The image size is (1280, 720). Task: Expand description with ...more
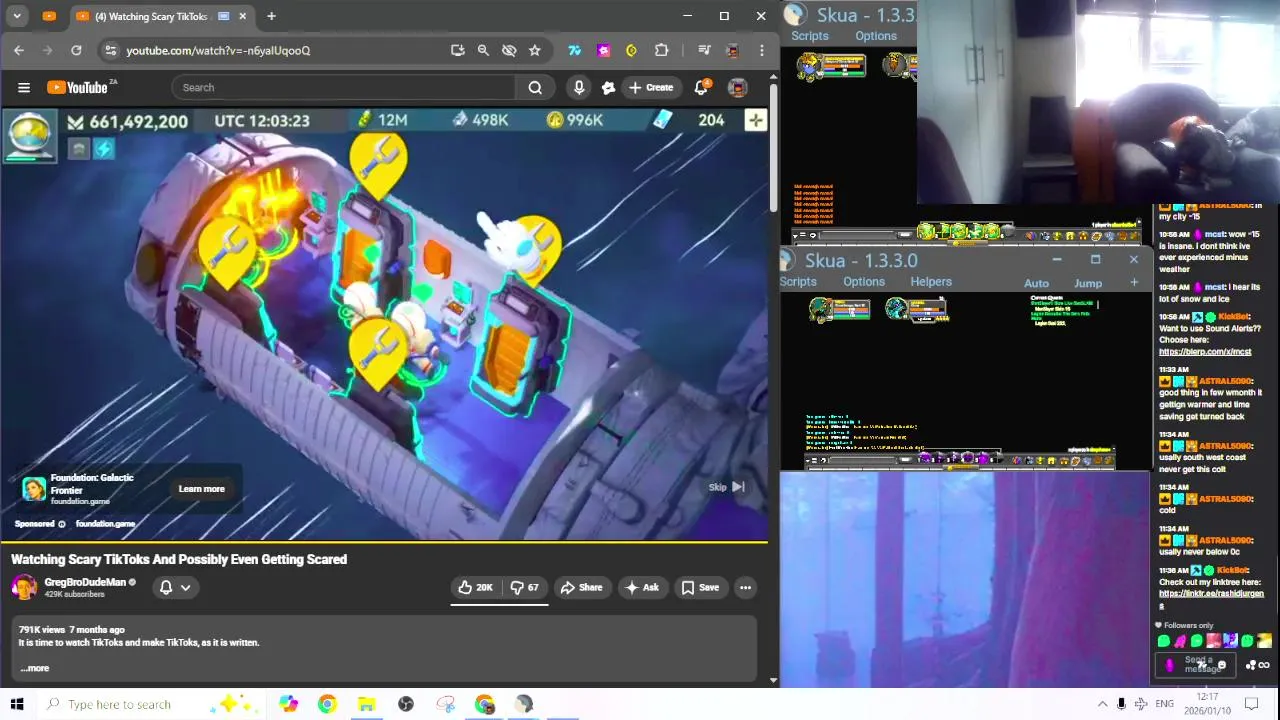[34, 668]
